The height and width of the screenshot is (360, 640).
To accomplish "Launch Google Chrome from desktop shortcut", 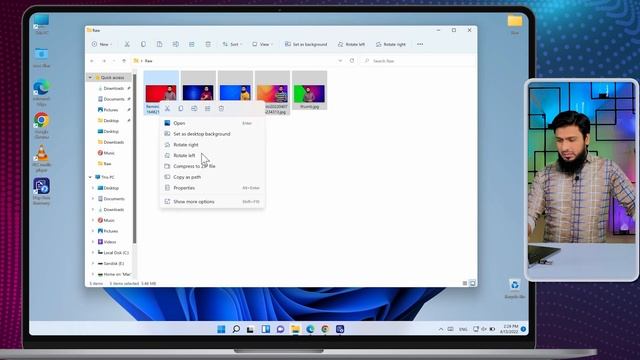I will [41, 126].
